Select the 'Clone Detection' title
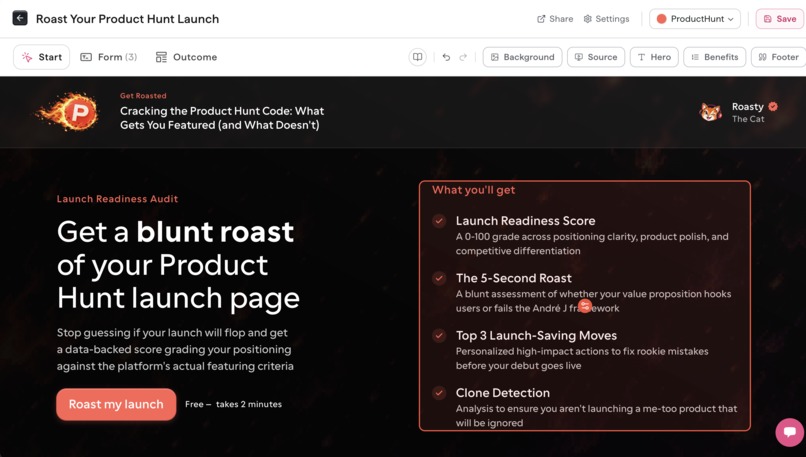806x457 pixels. tap(503, 393)
